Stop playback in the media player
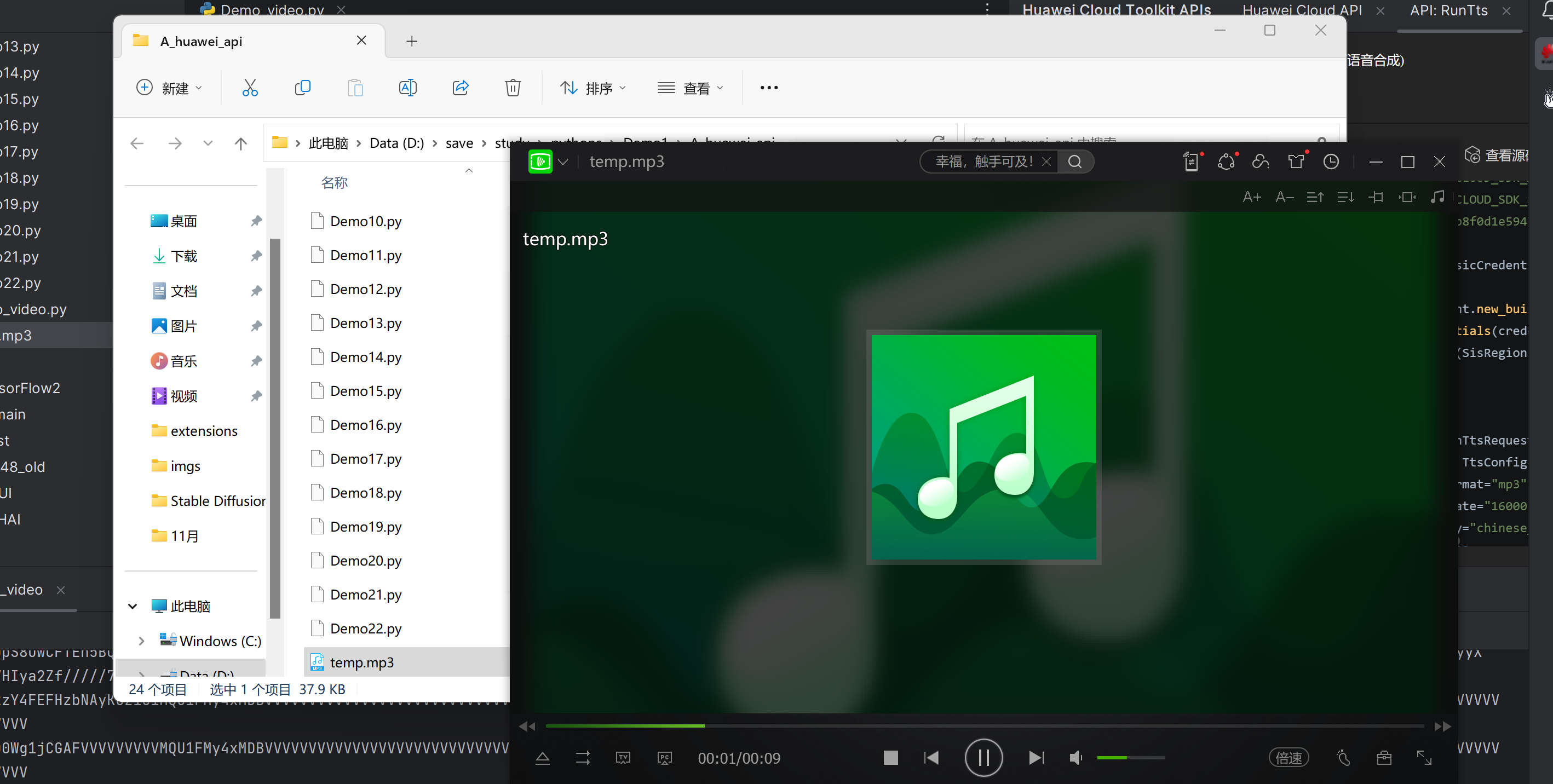 click(890, 758)
